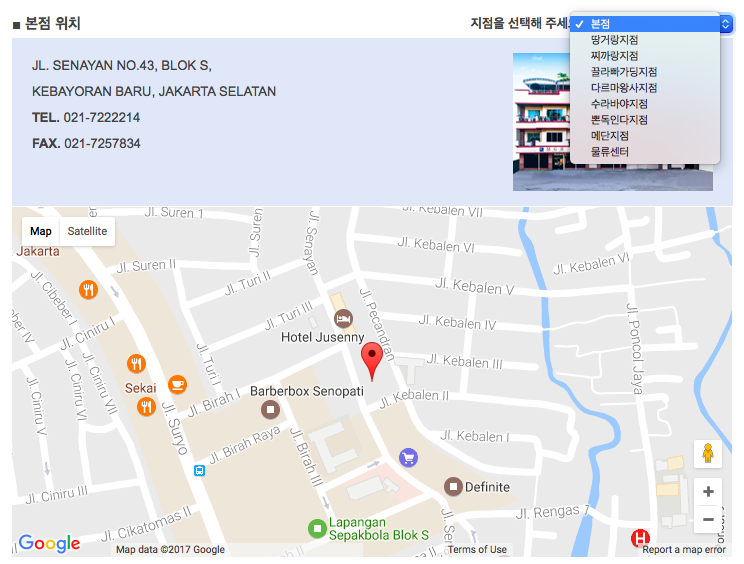Click the purple shopping cart icon

click(409, 458)
